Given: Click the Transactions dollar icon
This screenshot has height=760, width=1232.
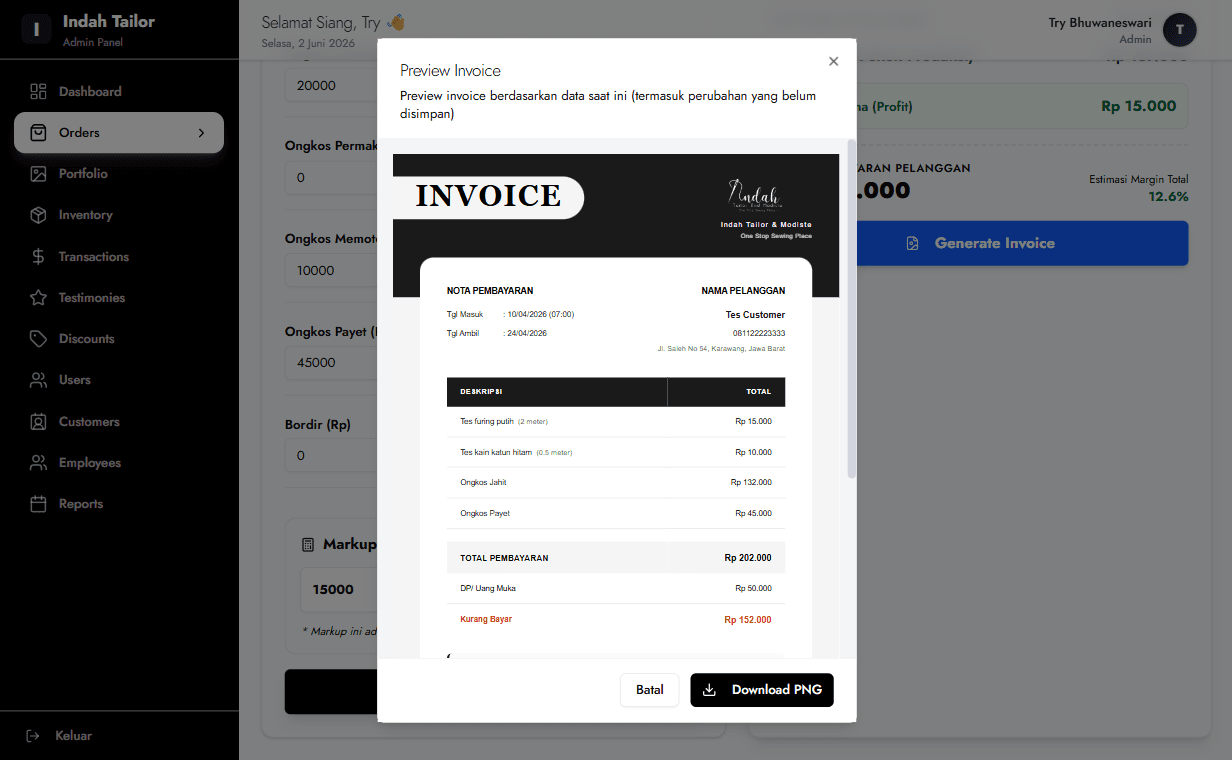Looking at the screenshot, I should [38, 257].
